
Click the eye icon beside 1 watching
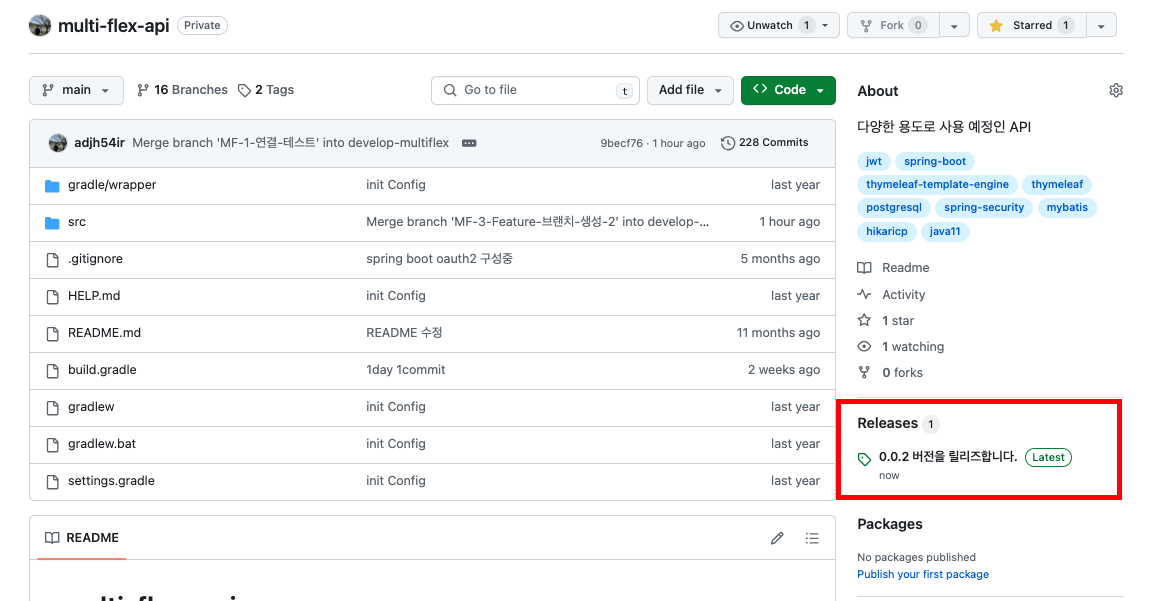click(x=864, y=346)
